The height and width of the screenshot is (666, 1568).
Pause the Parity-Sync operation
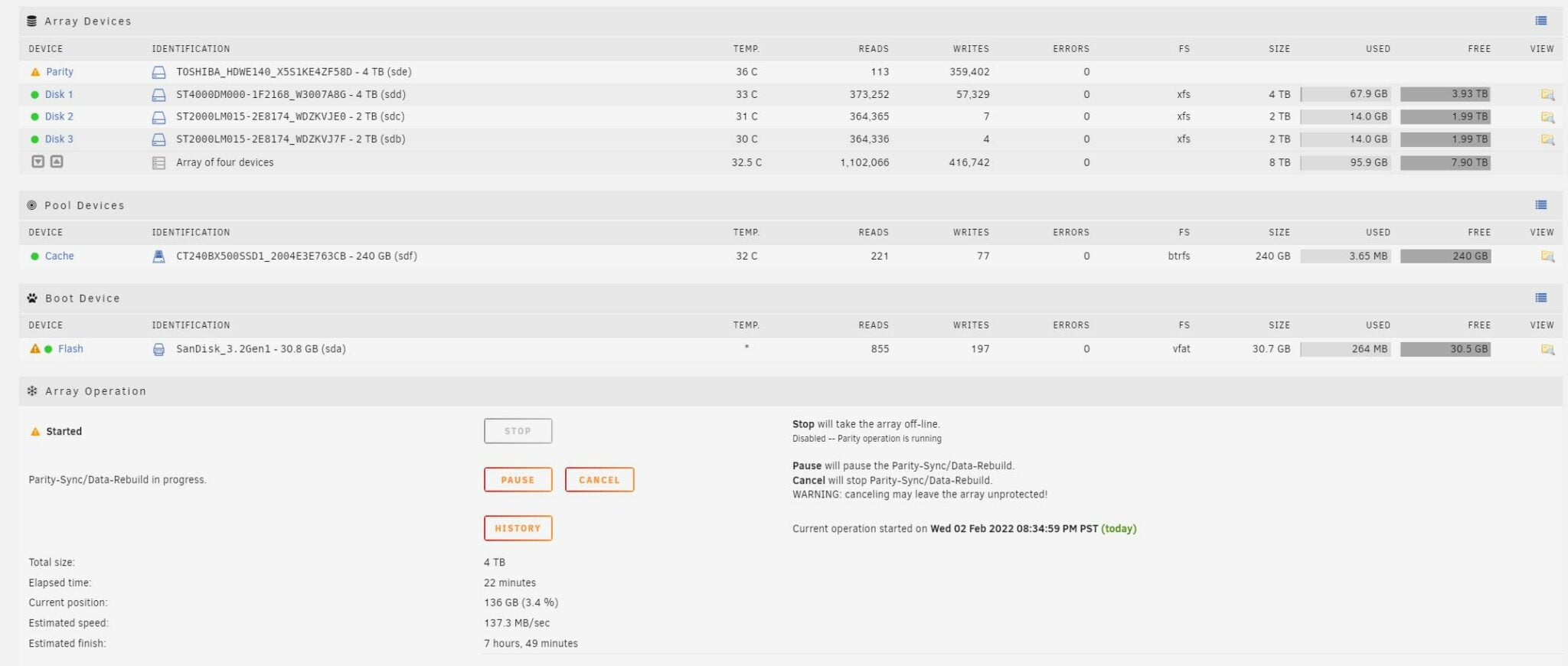point(518,480)
